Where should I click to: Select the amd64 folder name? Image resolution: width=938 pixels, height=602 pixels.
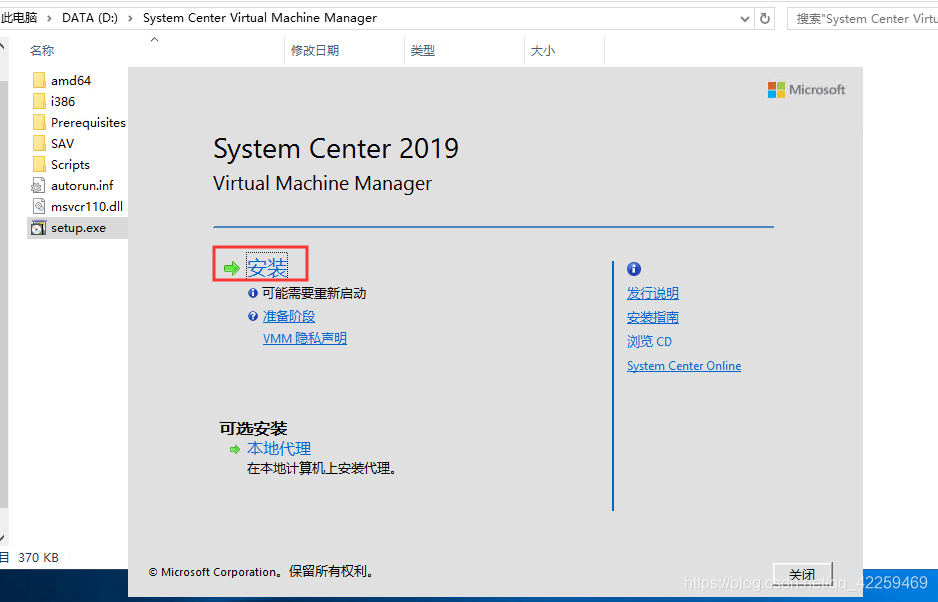tap(71, 80)
